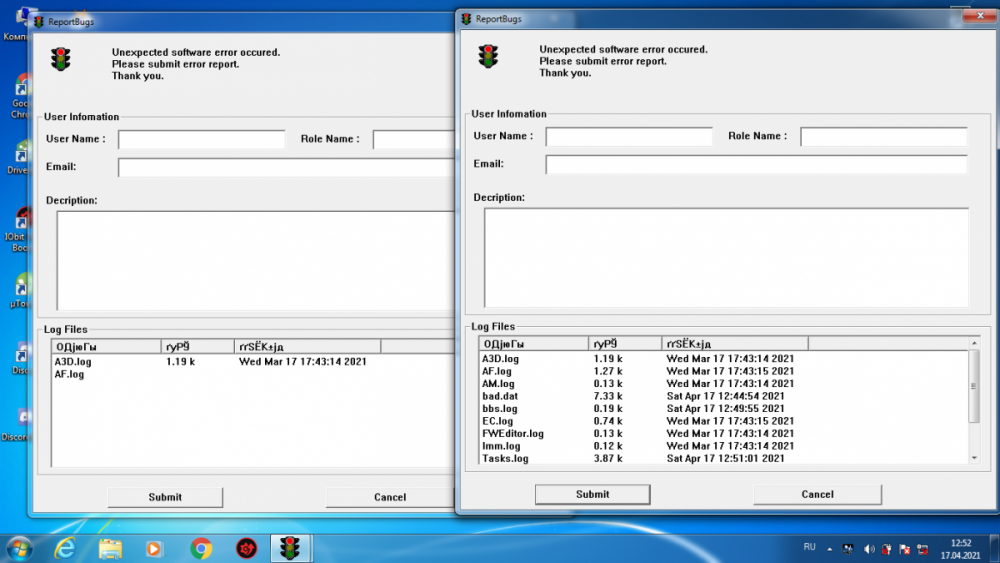Click the red gear app on the taskbar
1000x563 pixels.
pyautogui.click(x=246, y=548)
